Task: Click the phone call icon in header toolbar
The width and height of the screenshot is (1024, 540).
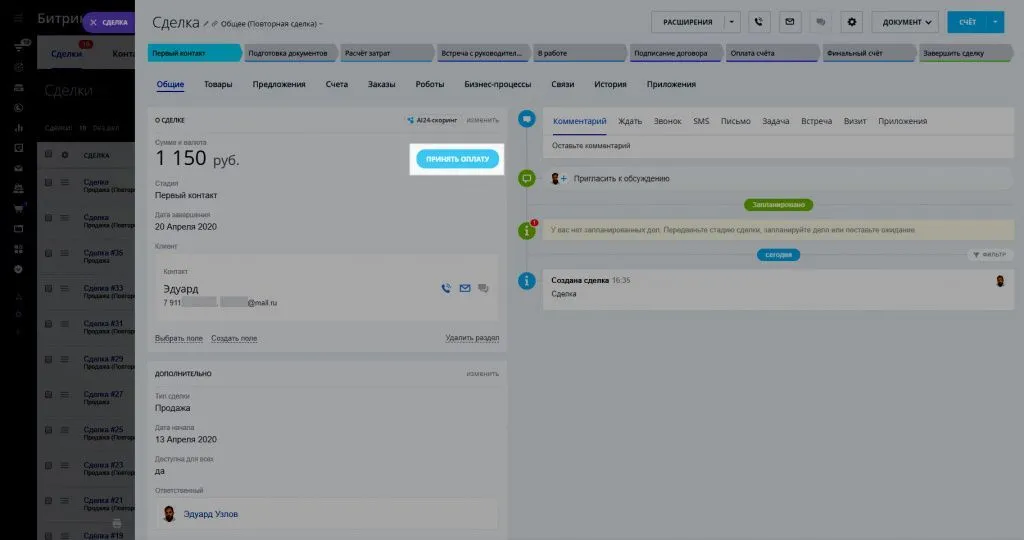Action: pyautogui.click(x=760, y=21)
